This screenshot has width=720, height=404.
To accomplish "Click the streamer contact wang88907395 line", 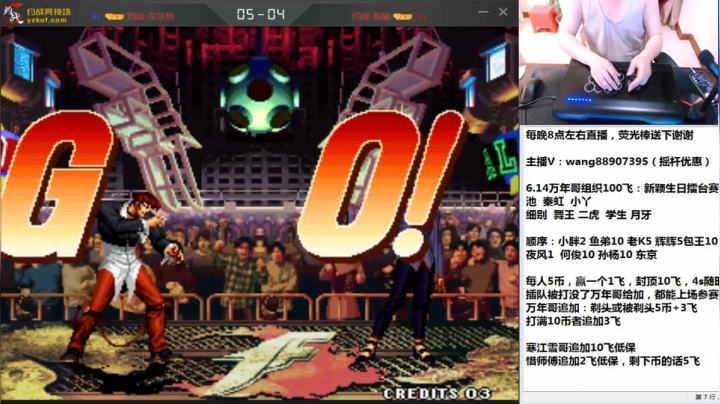I will 618,162.
